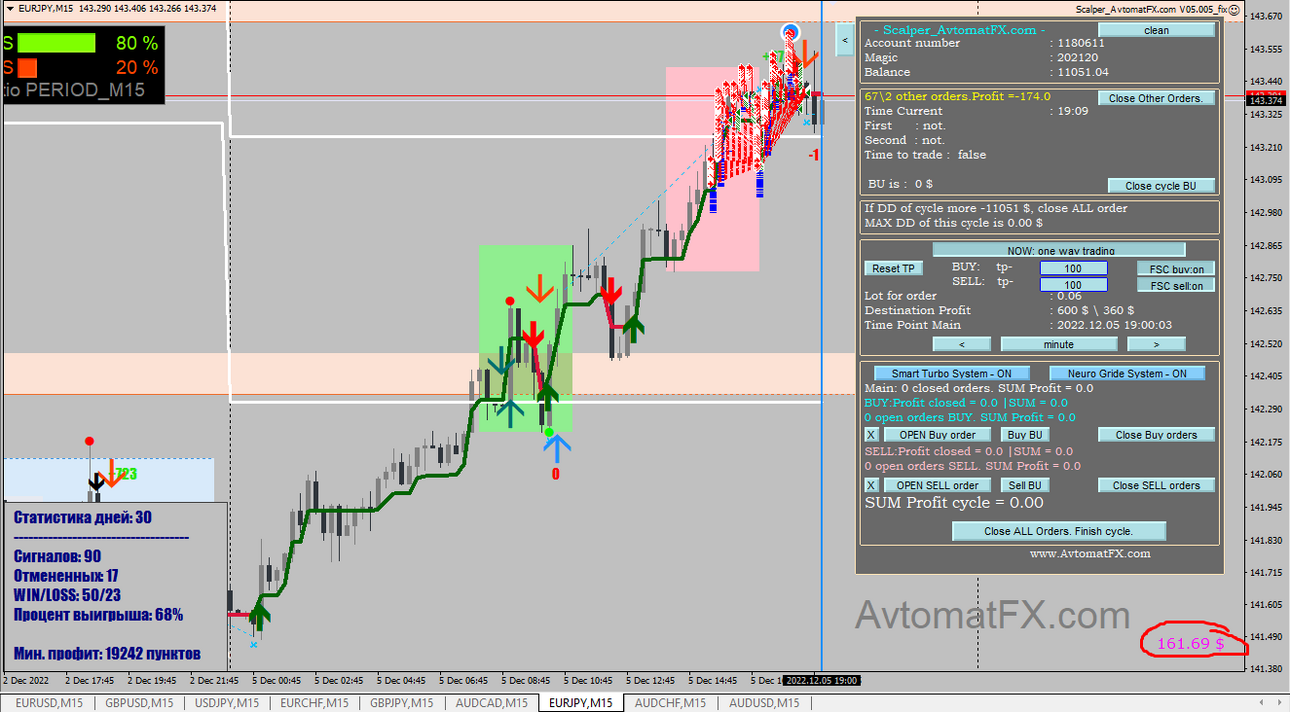The height and width of the screenshot is (712, 1290).
Task: Click Close cycle BU button
Action: point(1161,185)
